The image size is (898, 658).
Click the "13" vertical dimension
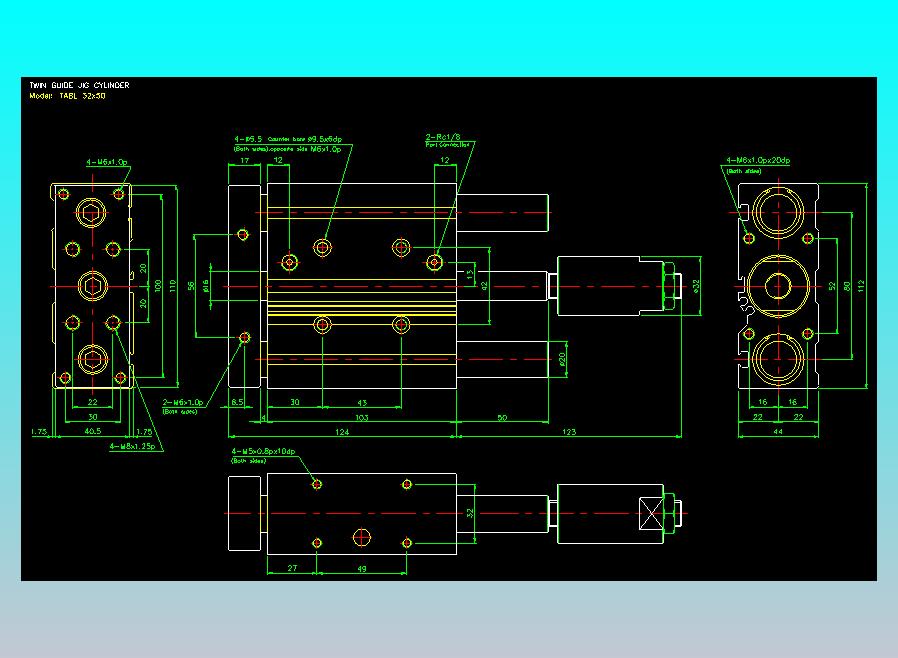coord(470,275)
